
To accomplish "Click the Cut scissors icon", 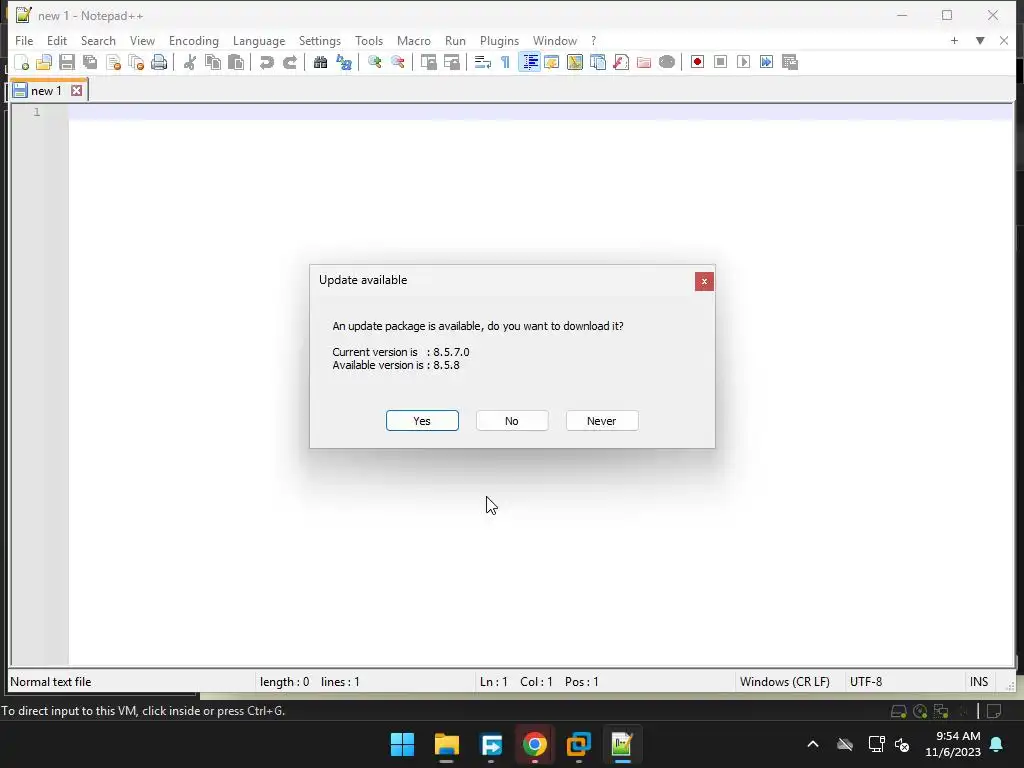I will click(190, 62).
